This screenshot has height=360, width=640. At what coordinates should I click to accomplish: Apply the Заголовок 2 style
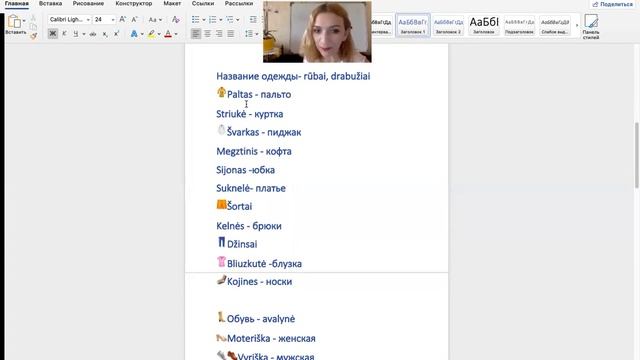pyautogui.click(x=448, y=25)
